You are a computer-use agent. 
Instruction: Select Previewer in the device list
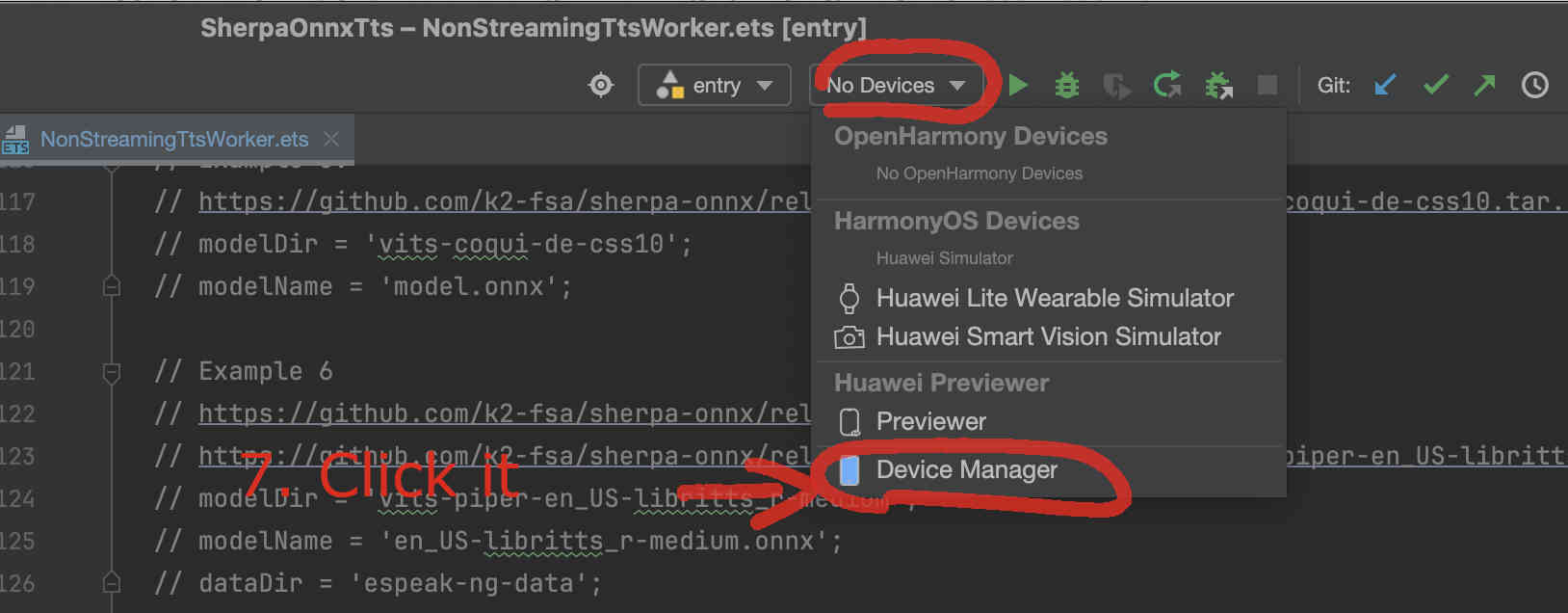pos(1049,421)
